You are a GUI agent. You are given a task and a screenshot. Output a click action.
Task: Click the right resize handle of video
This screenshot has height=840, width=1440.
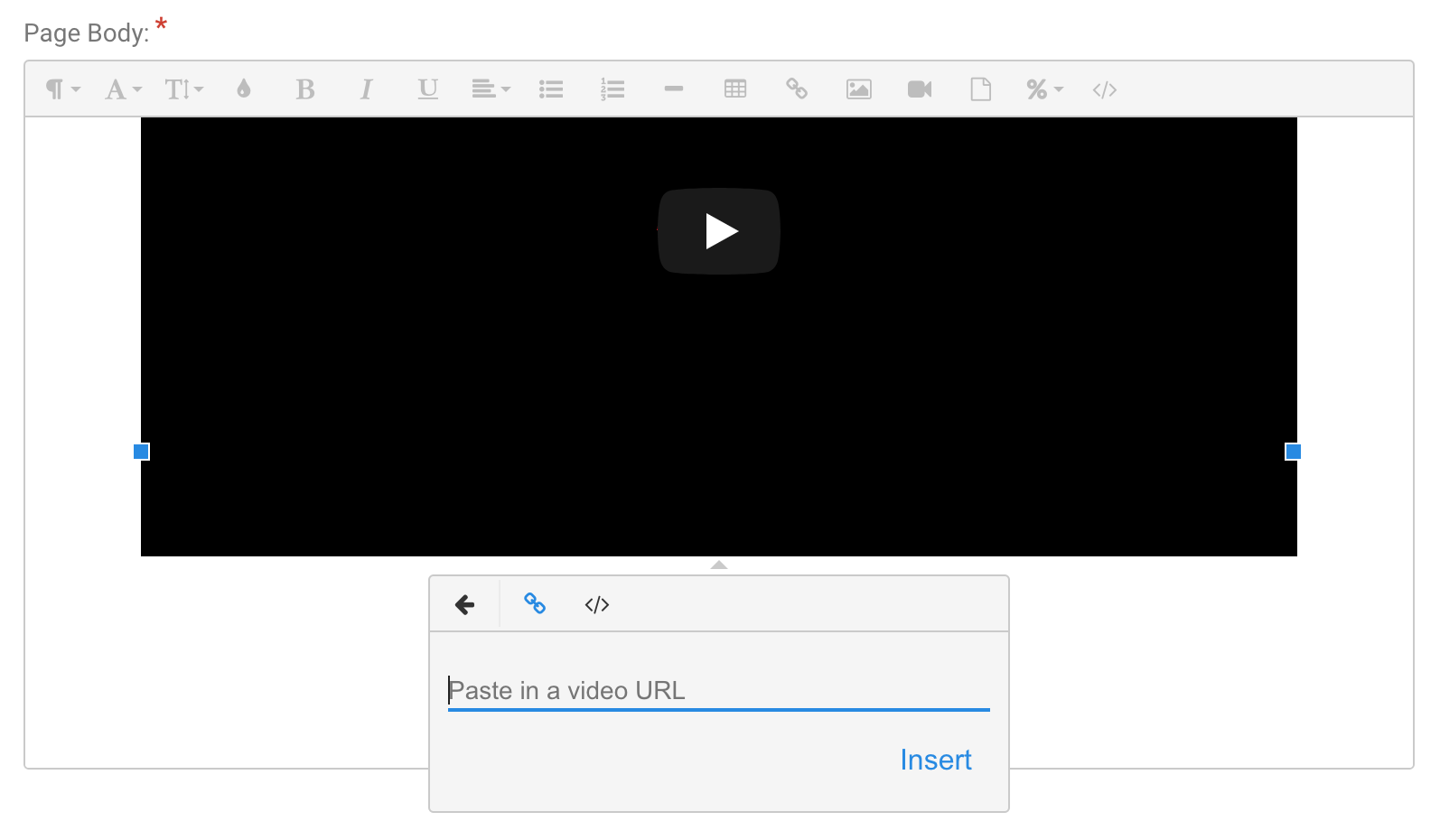[x=1294, y=452]
